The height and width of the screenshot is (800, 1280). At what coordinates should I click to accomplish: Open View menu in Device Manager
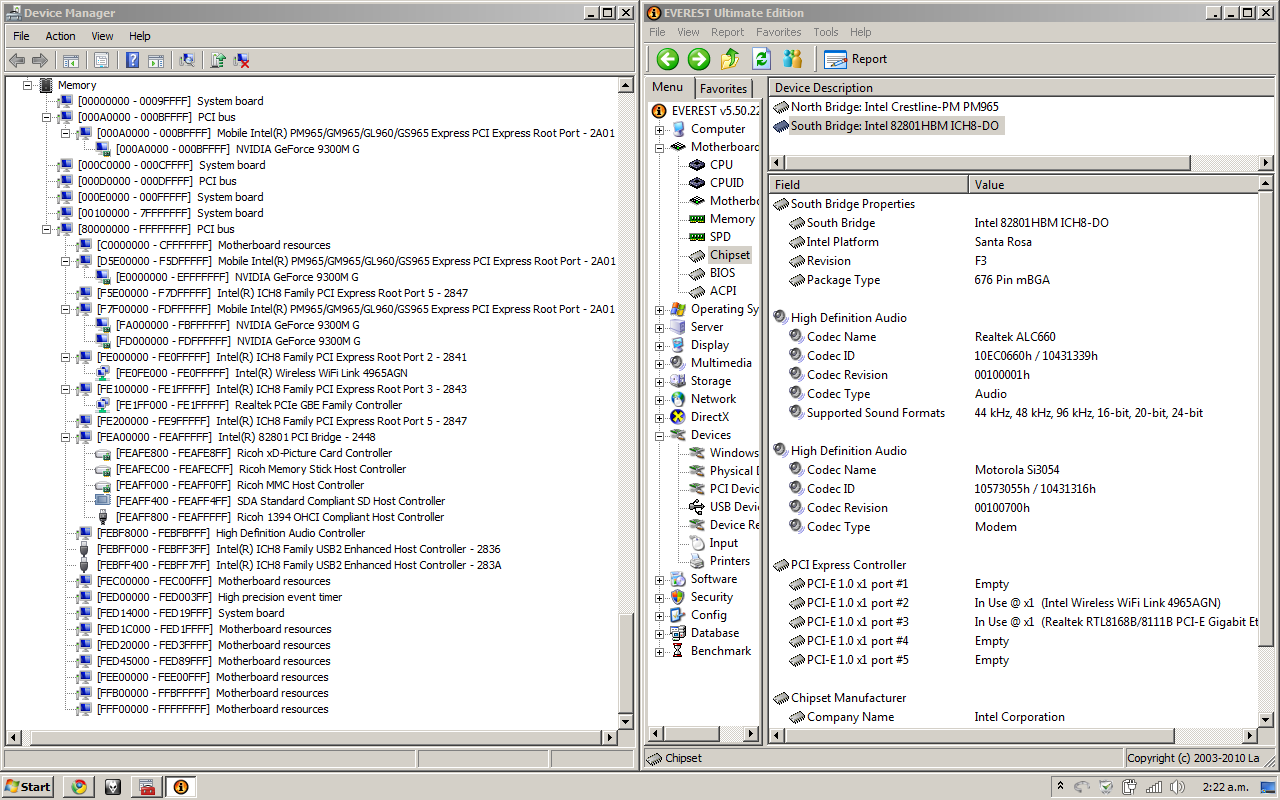point(103,36)
